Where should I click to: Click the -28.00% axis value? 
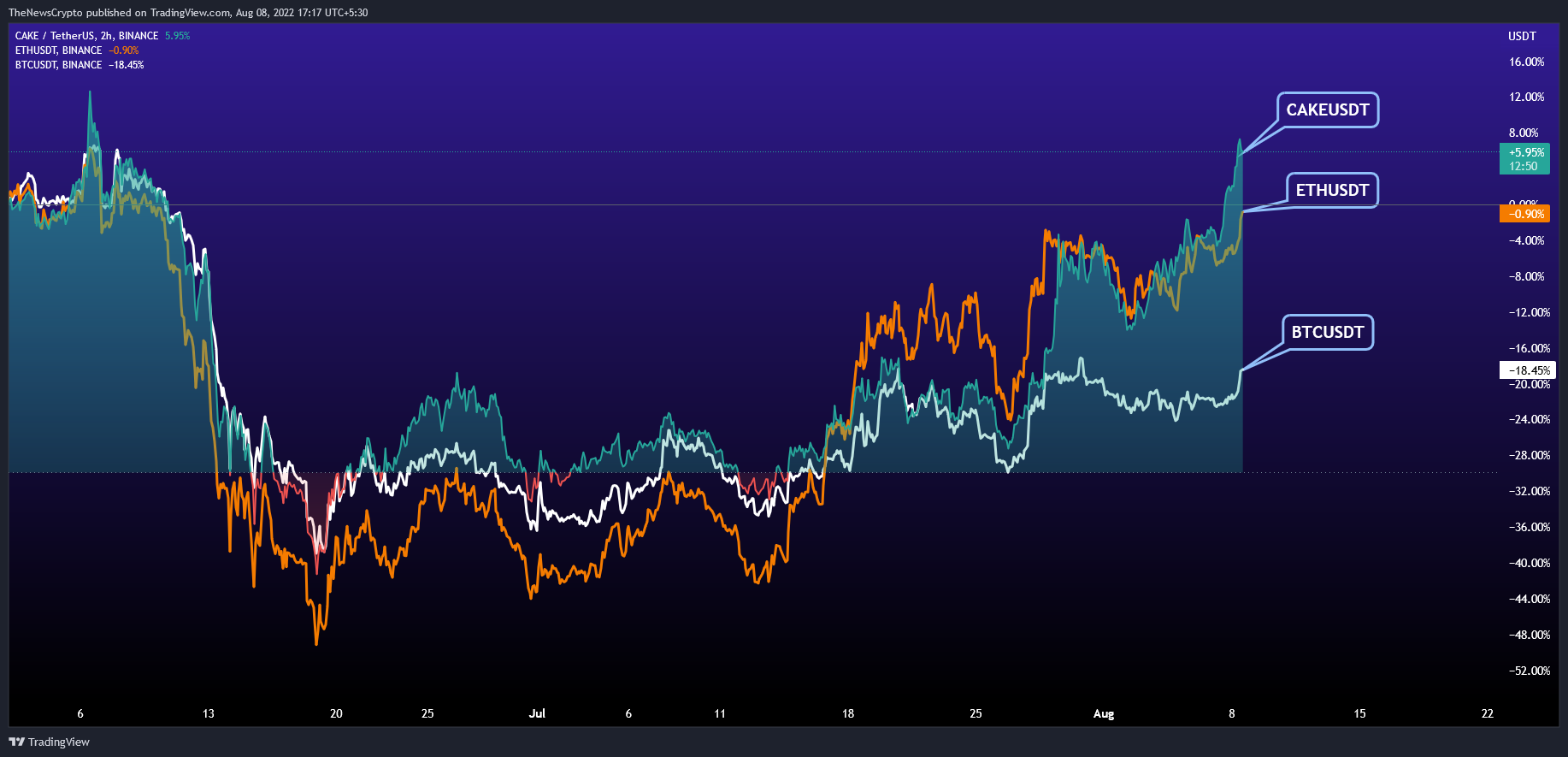[1530, 455]
